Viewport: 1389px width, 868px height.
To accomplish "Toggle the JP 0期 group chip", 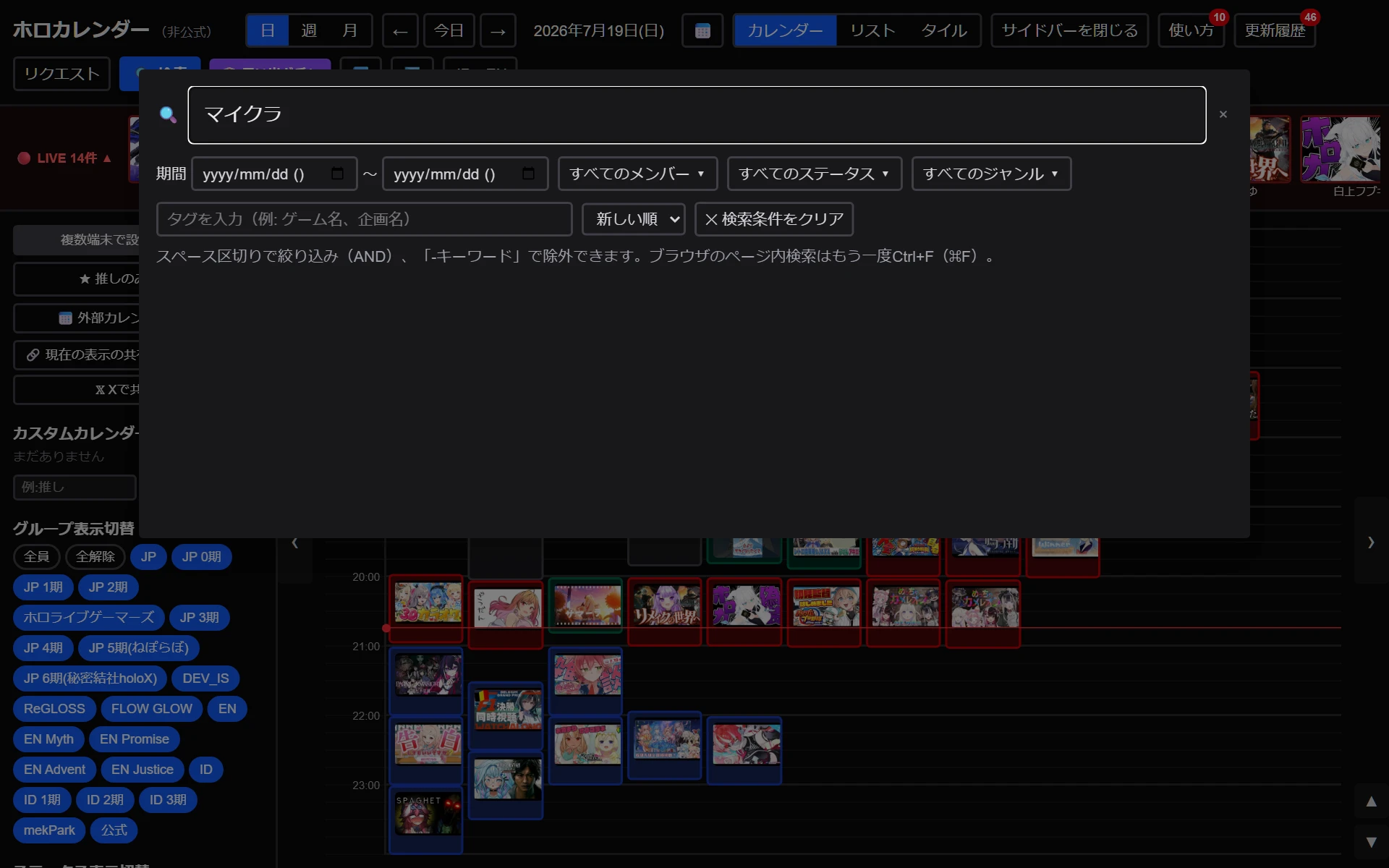I will pos(202,557).
